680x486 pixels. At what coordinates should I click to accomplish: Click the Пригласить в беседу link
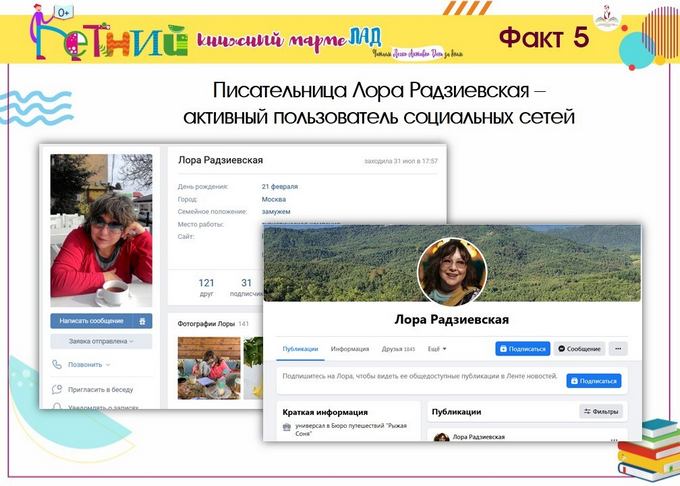[x=101, y=390]
